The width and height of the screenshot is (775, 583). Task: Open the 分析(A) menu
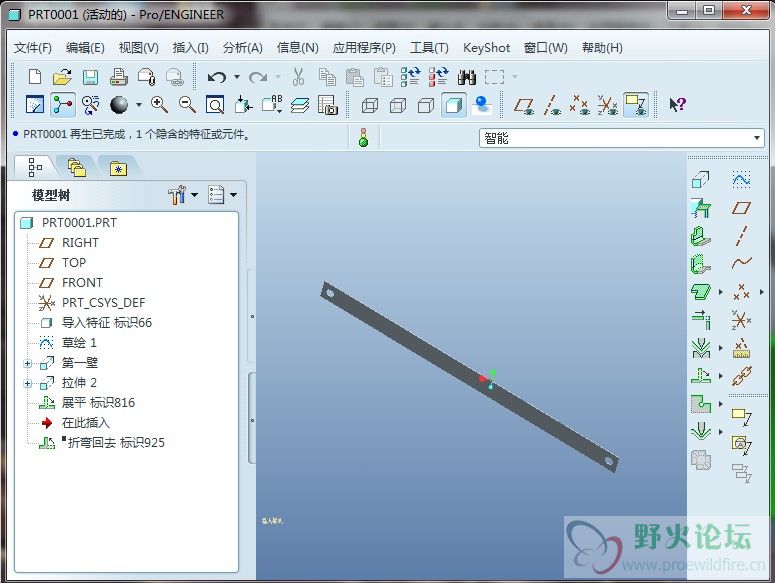242,48
